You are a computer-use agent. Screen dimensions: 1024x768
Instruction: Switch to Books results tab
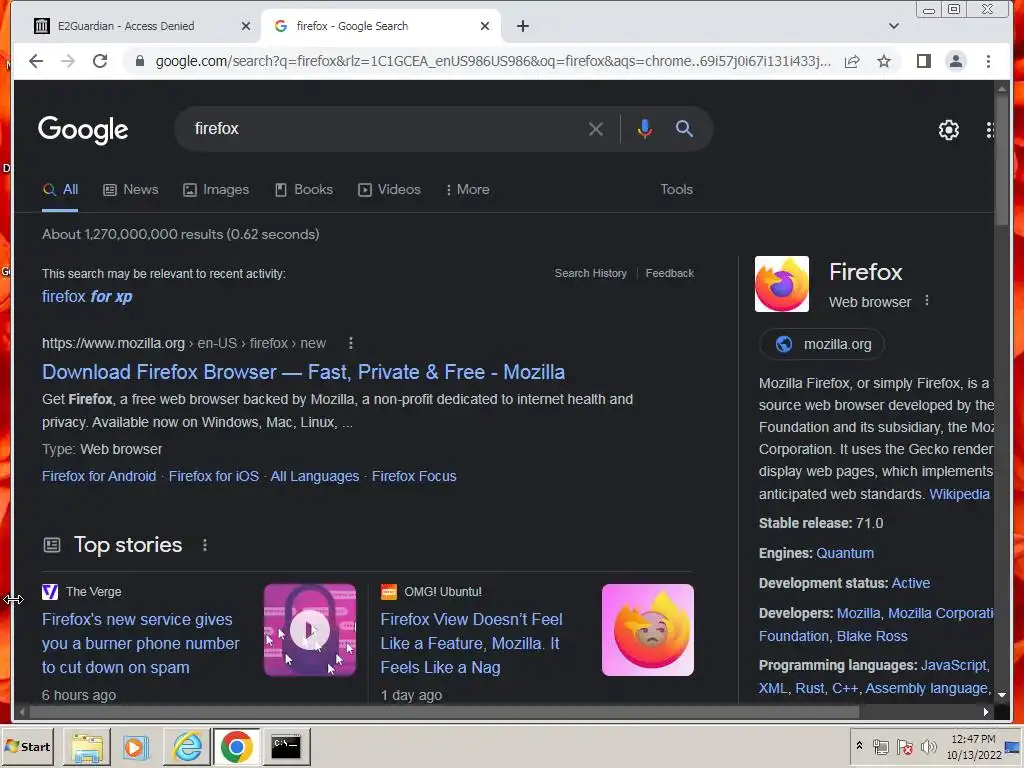pos(304,189)
